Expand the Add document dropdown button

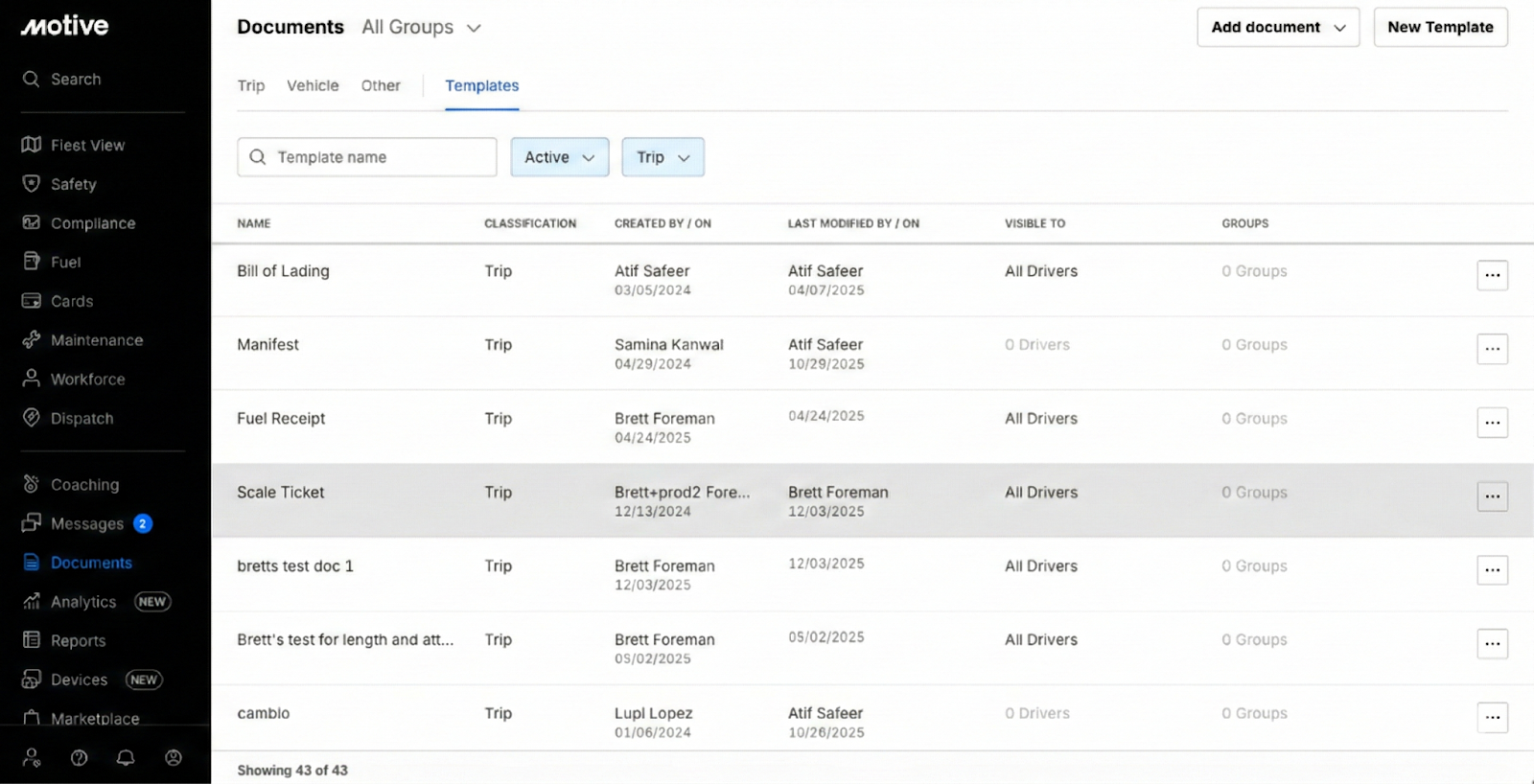pyautogui.click(x=1277, y=28)
